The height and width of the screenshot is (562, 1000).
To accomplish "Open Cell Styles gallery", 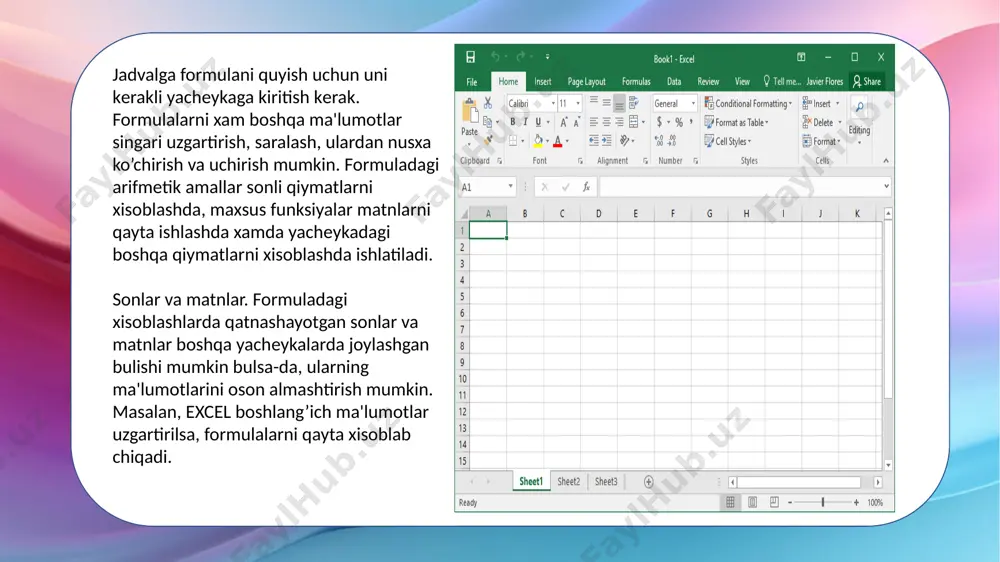I will coord(728,142).
